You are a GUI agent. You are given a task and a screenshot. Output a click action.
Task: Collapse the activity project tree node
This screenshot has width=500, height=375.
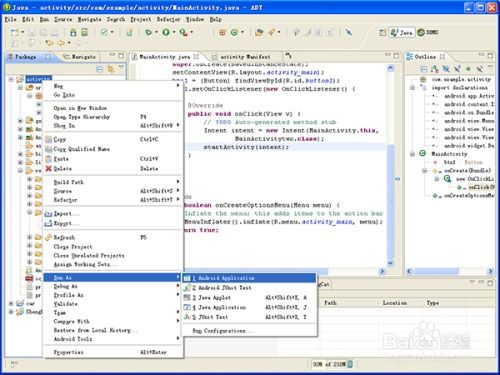point(11,79)
